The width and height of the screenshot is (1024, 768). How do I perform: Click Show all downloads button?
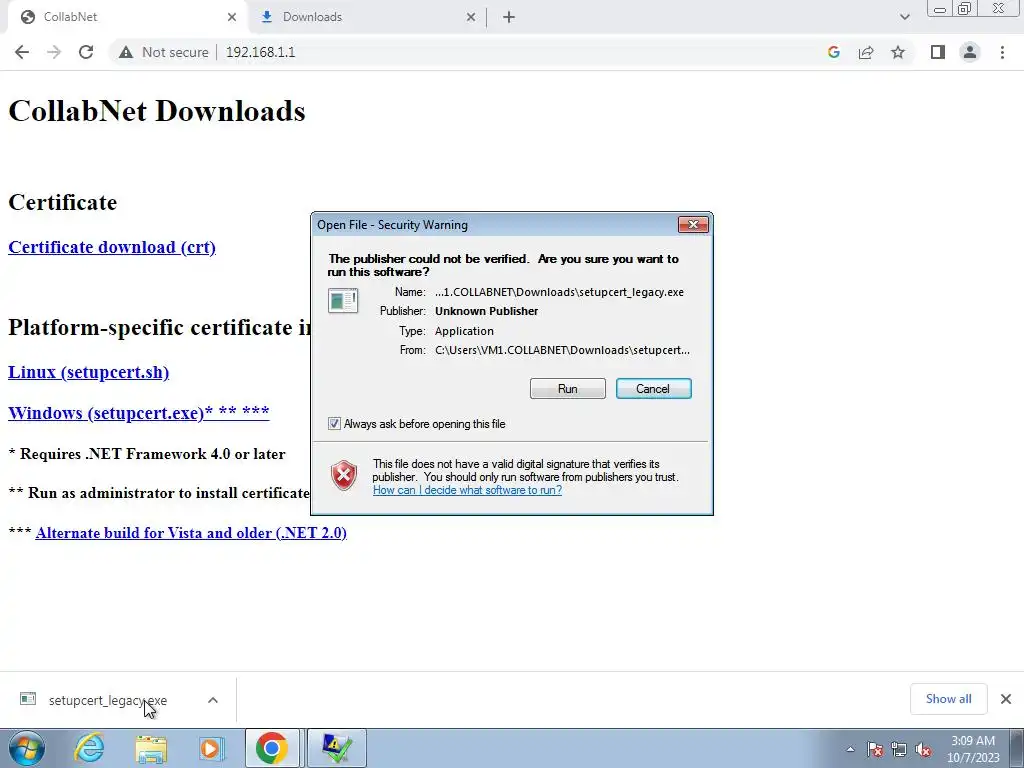[948, 699]
